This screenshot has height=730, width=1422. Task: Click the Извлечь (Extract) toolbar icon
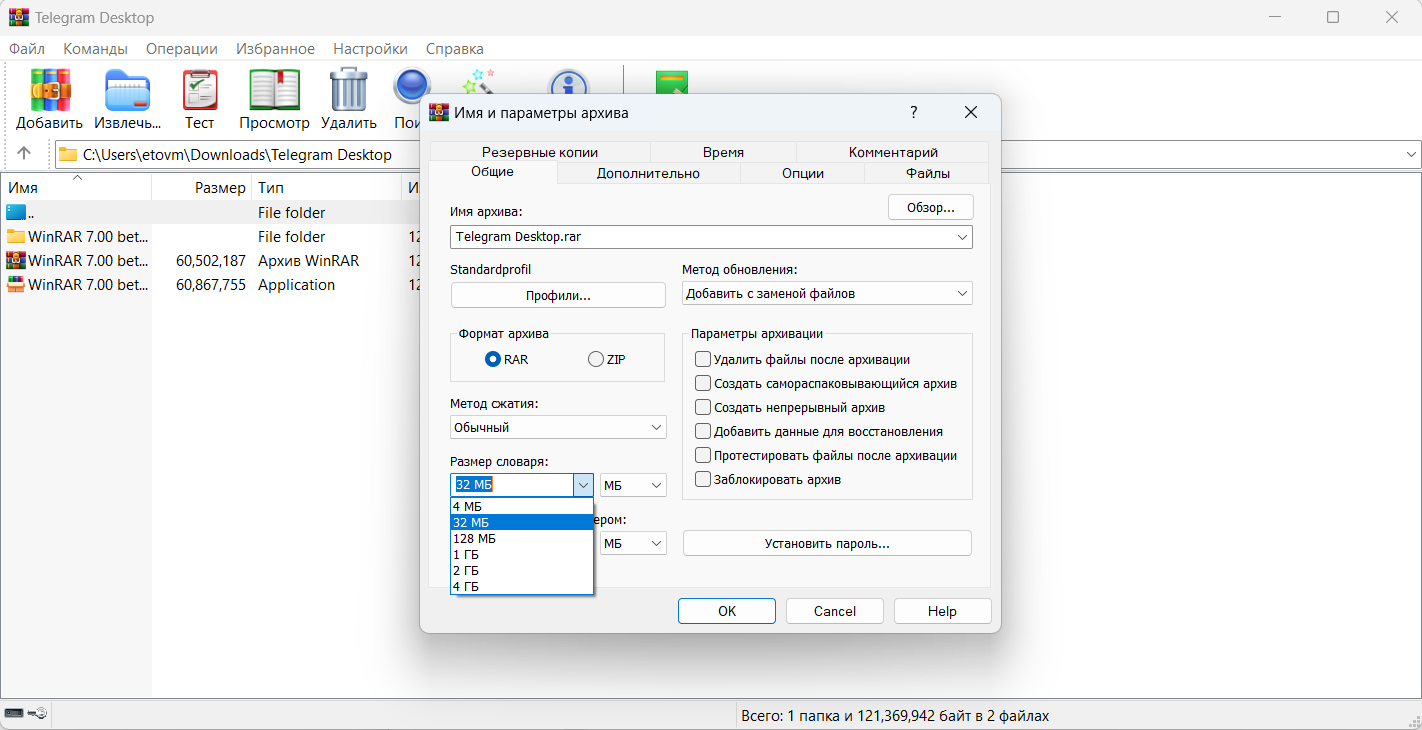[128, 90]
